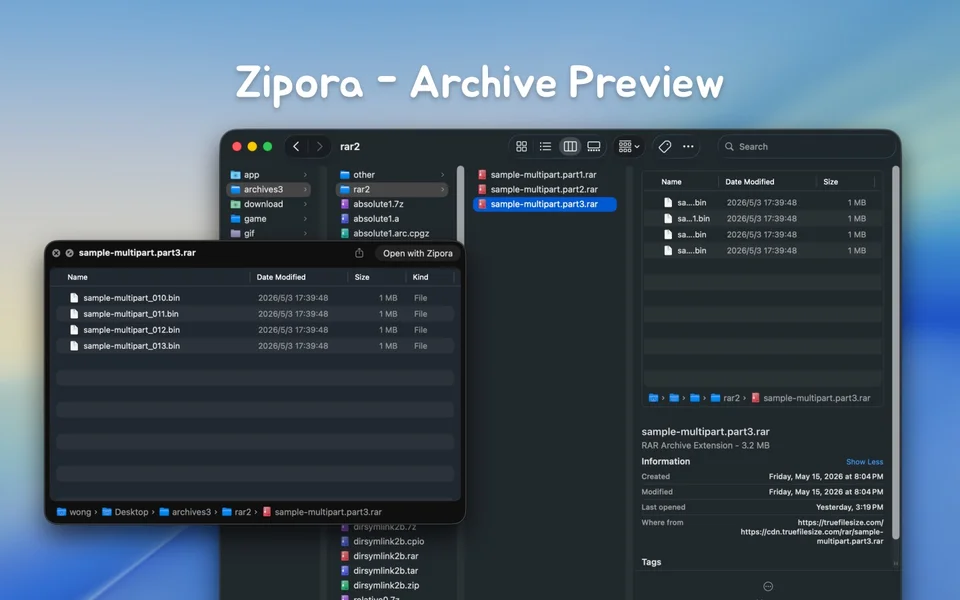The width and height of the screenshot is (960, 600).
Task: Switch Finder to gallery view
Action: pos(594,146)
